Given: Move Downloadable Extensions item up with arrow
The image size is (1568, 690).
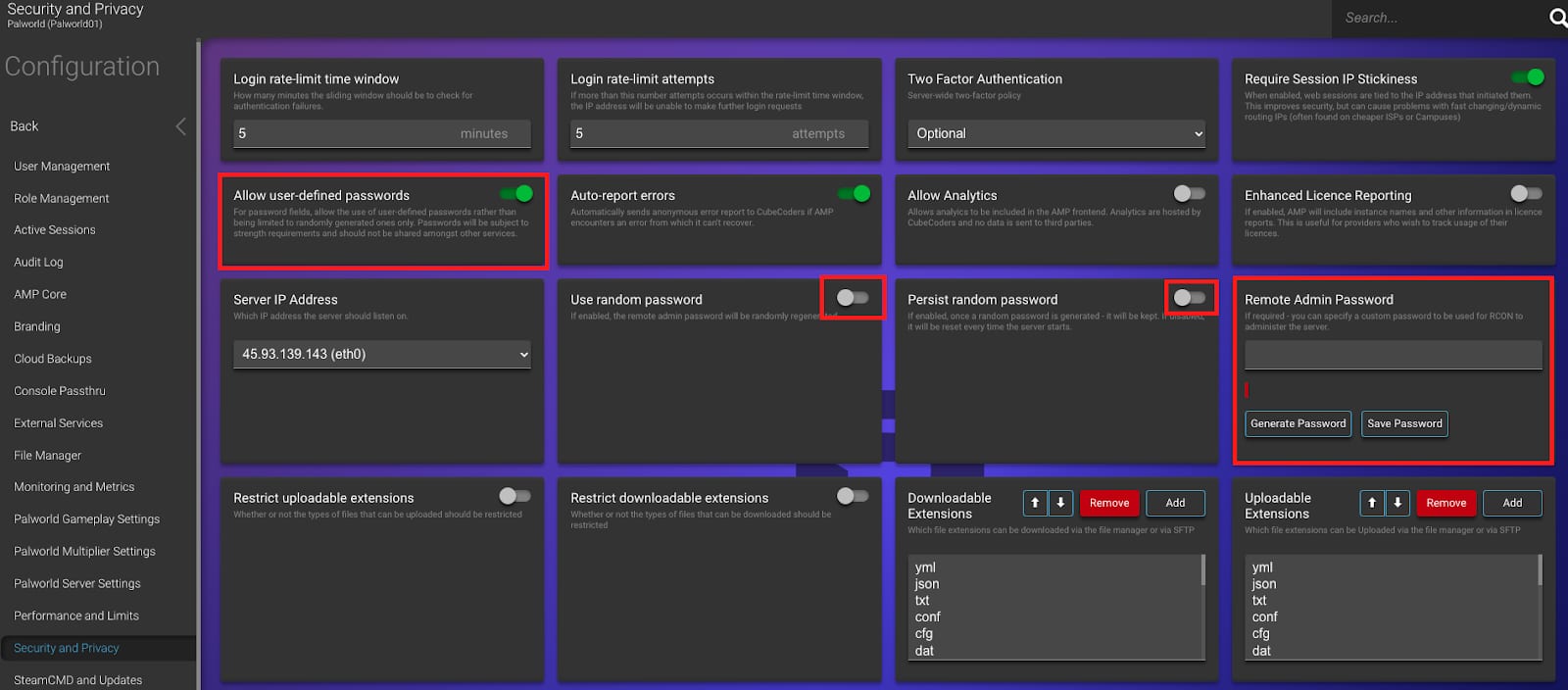Looking at the screenshot, I should pos(1035,503).
